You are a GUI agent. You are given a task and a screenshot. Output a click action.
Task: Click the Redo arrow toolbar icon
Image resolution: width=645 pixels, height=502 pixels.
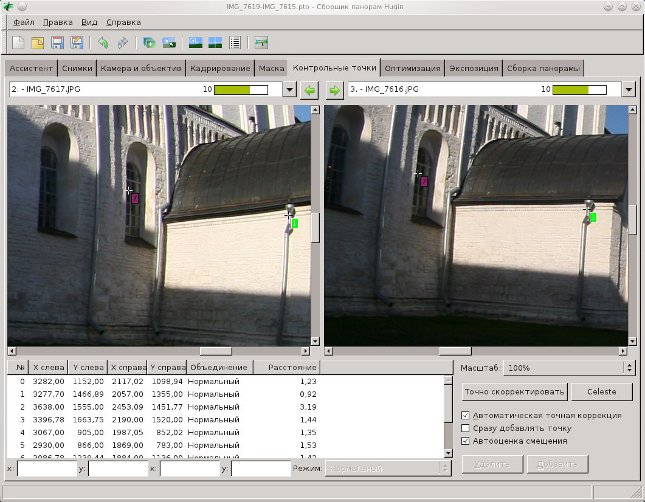coord(123,42)
